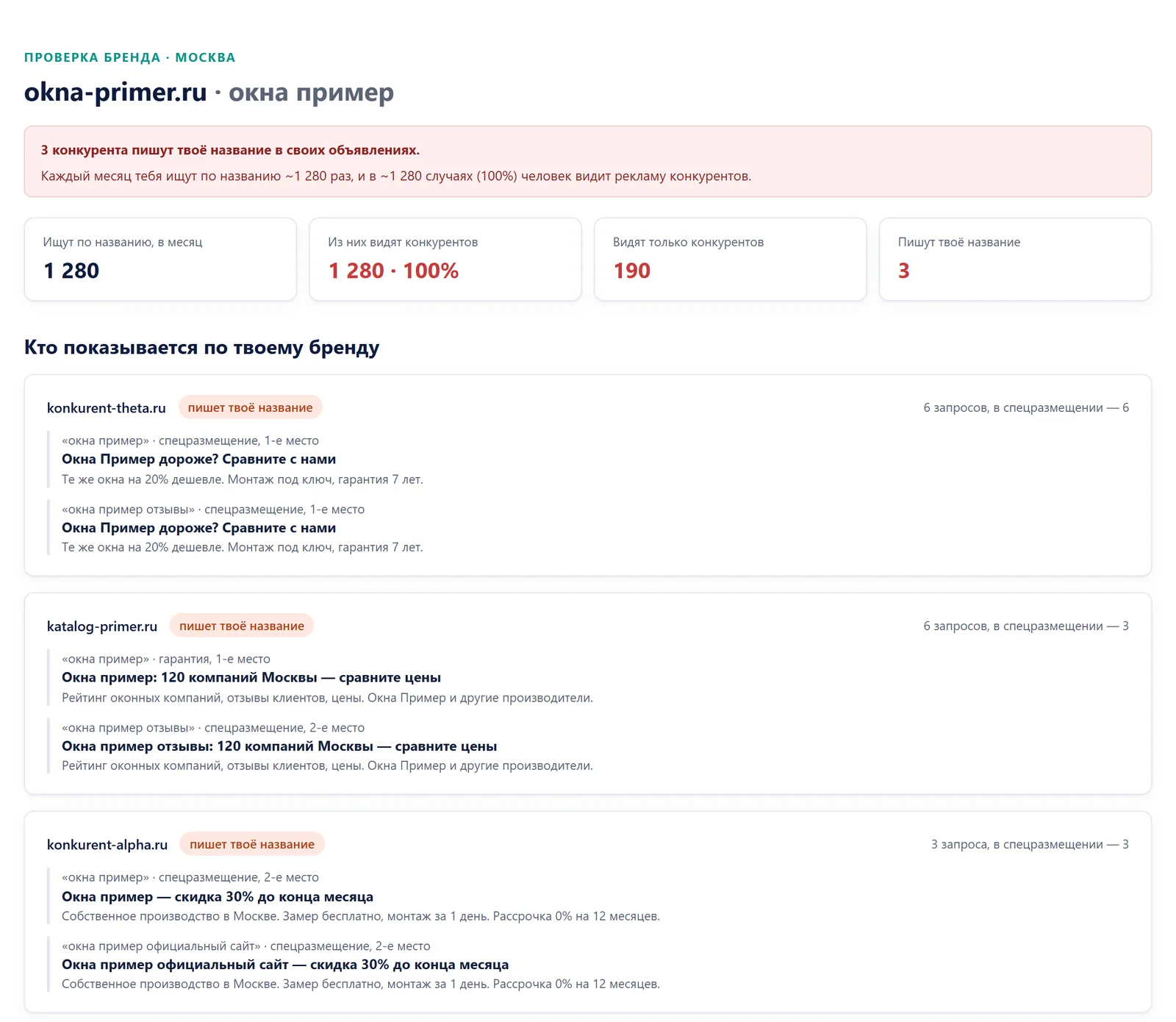
Task: Select the 'Из них видят конкурентов' card
Action: pos(445,259)
